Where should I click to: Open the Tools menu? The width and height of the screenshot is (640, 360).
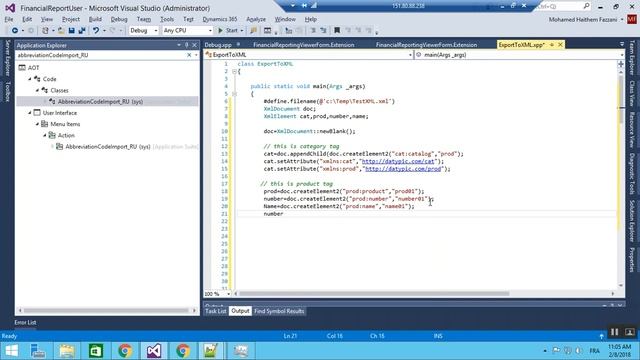pos(167,19)
